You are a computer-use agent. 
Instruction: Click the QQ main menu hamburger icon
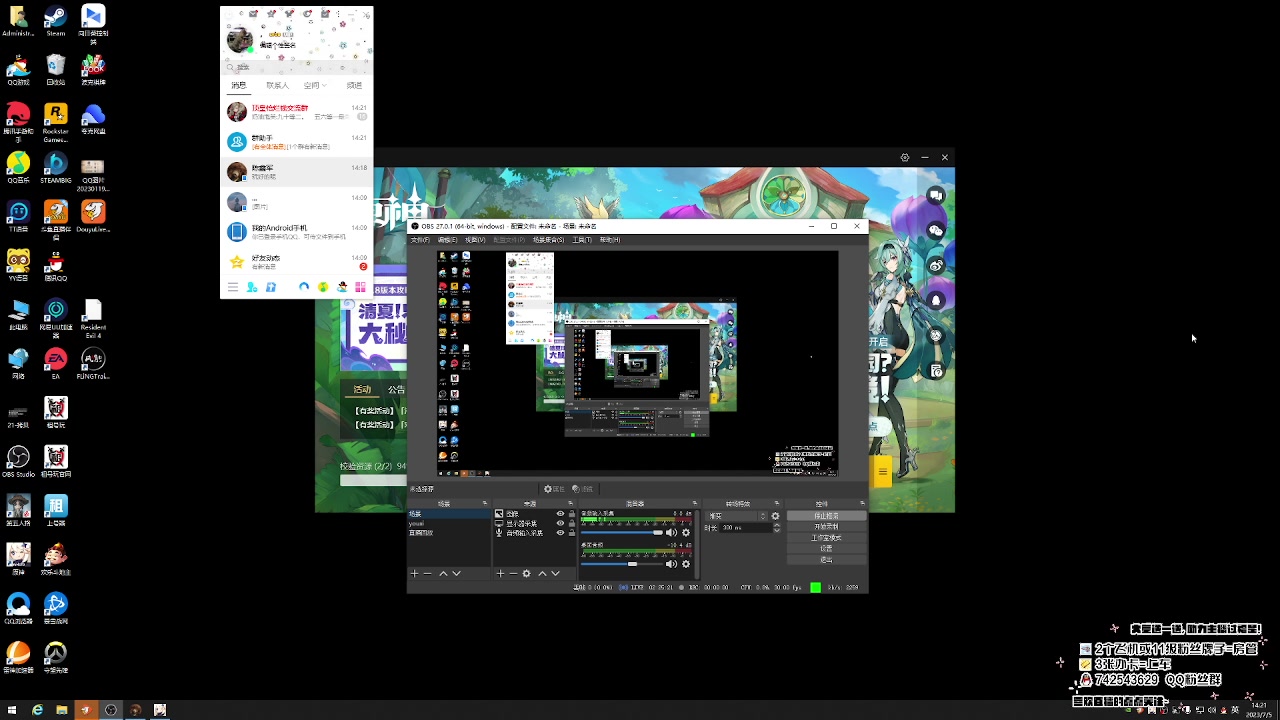pyautogui.click(x=233, y=287)
